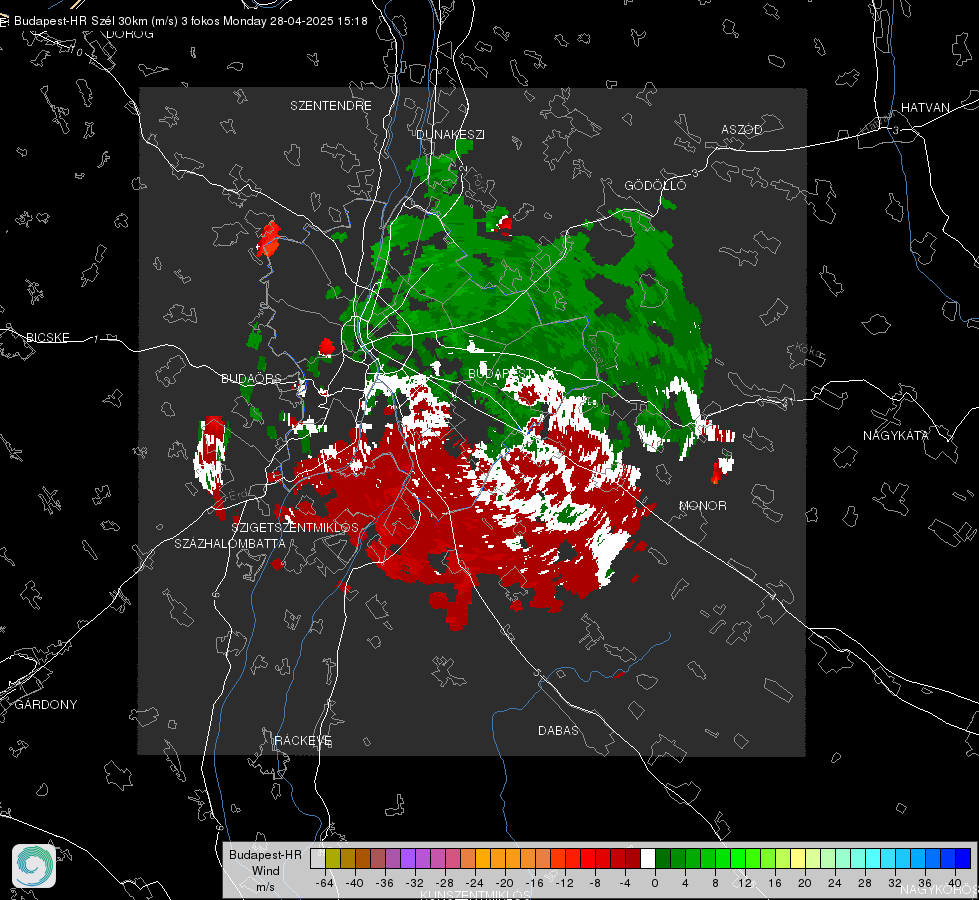Viewport: 979px width, 900px height.
Task: Click the legend value 28
Action: [865, 883]
